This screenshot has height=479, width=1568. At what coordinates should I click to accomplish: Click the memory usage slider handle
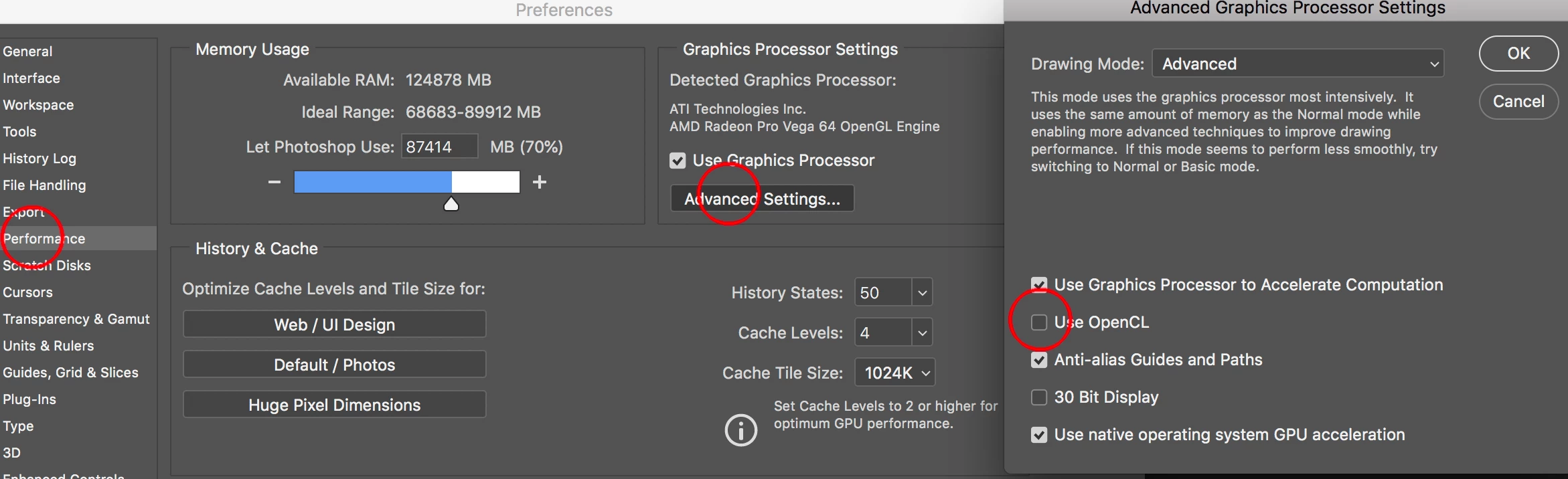click(451, 204)
